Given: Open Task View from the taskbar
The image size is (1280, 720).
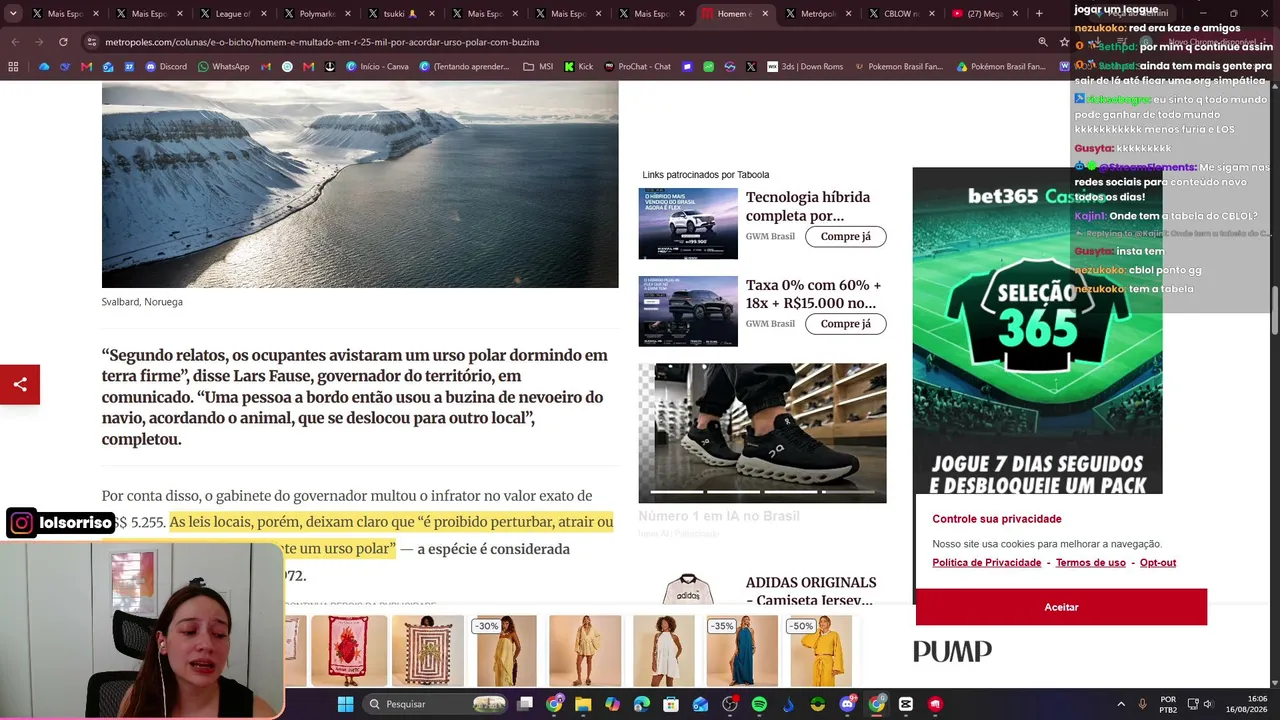Looking at the screenshot, I should click(525, 704).
